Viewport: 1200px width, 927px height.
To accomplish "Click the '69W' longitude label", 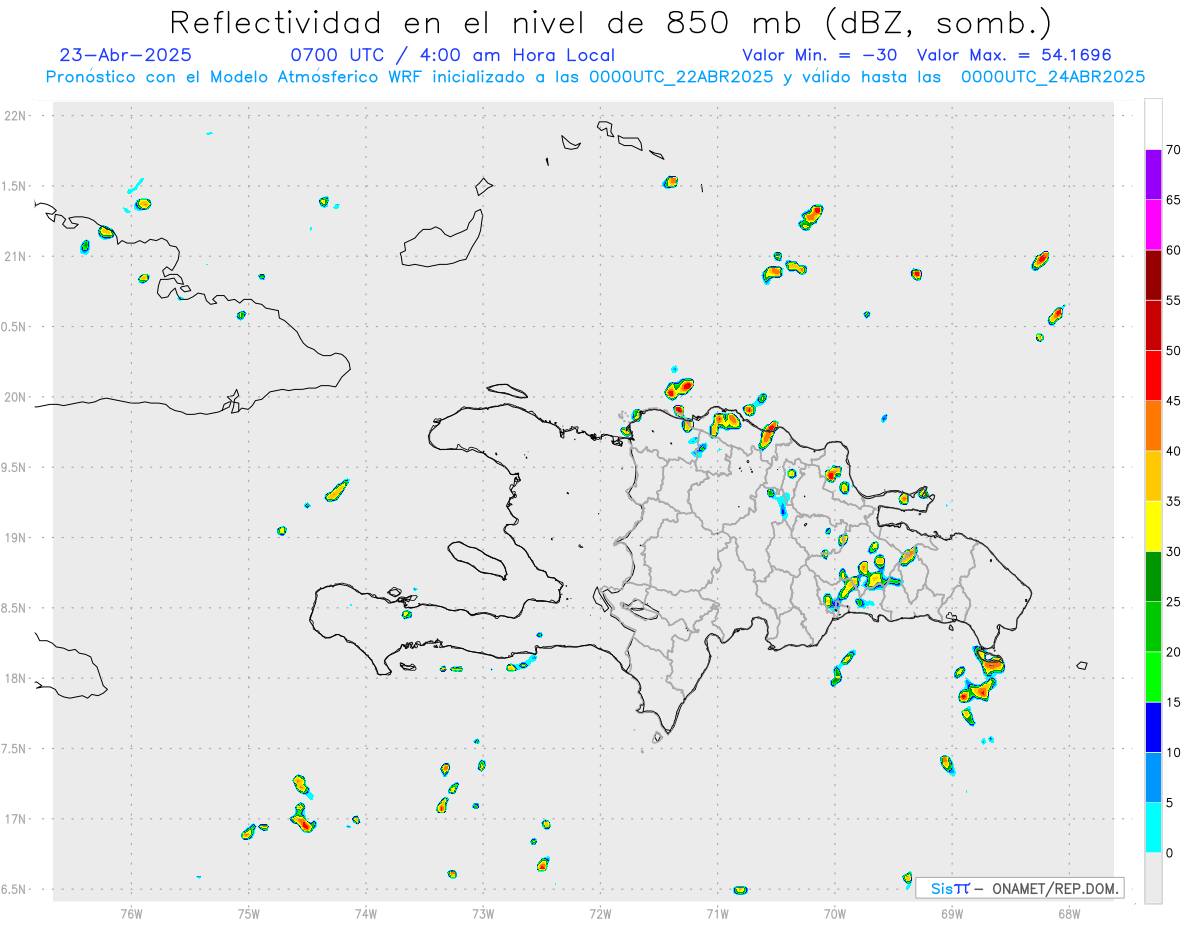I will point(952,913).
